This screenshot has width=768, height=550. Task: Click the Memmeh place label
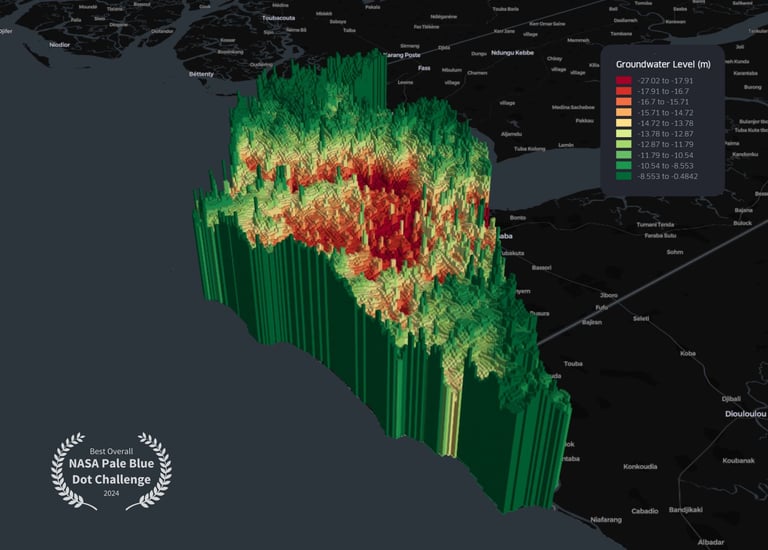(x=578, y=40)
